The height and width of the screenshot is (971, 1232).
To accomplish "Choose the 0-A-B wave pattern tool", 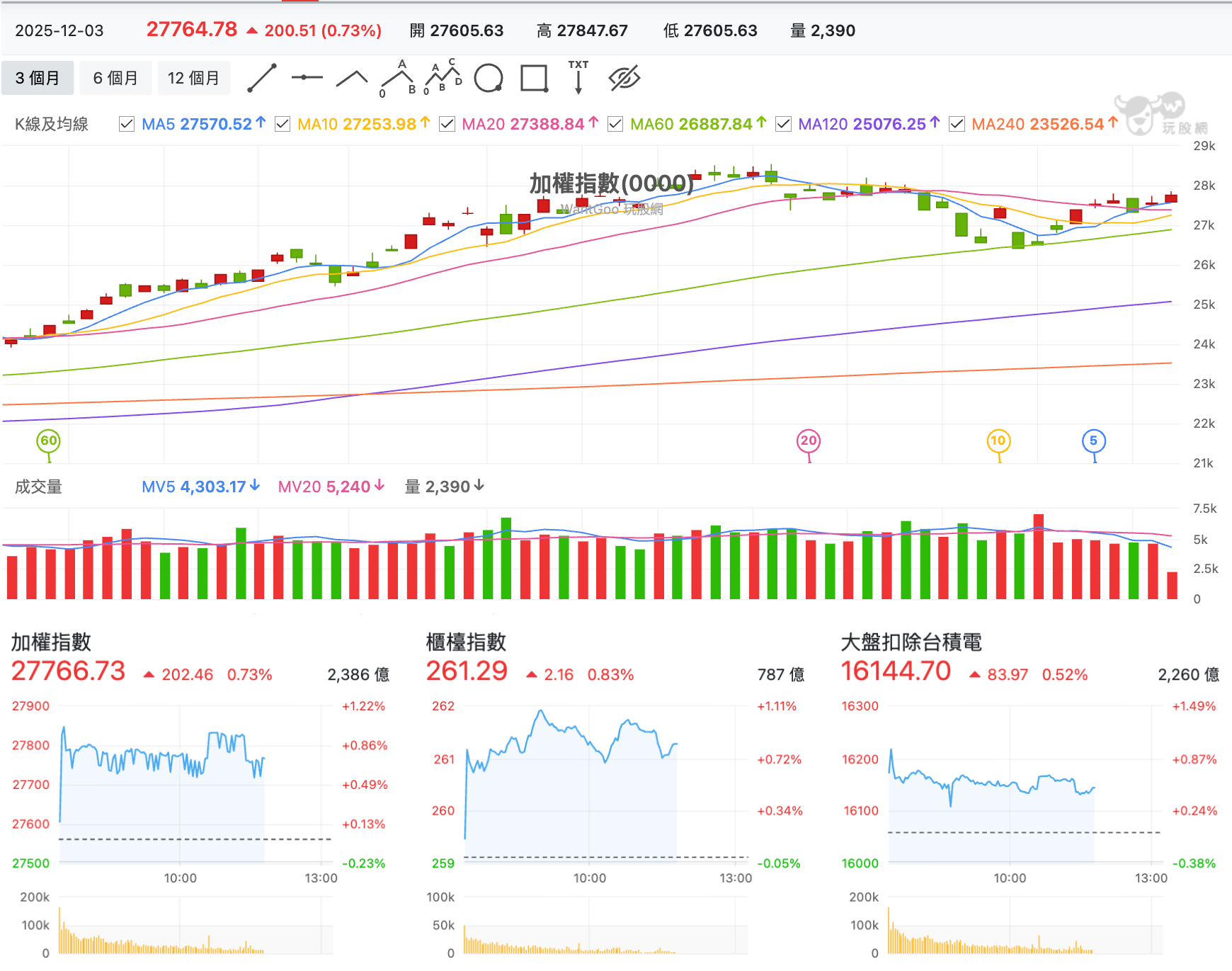I will [x=397, y=78].
